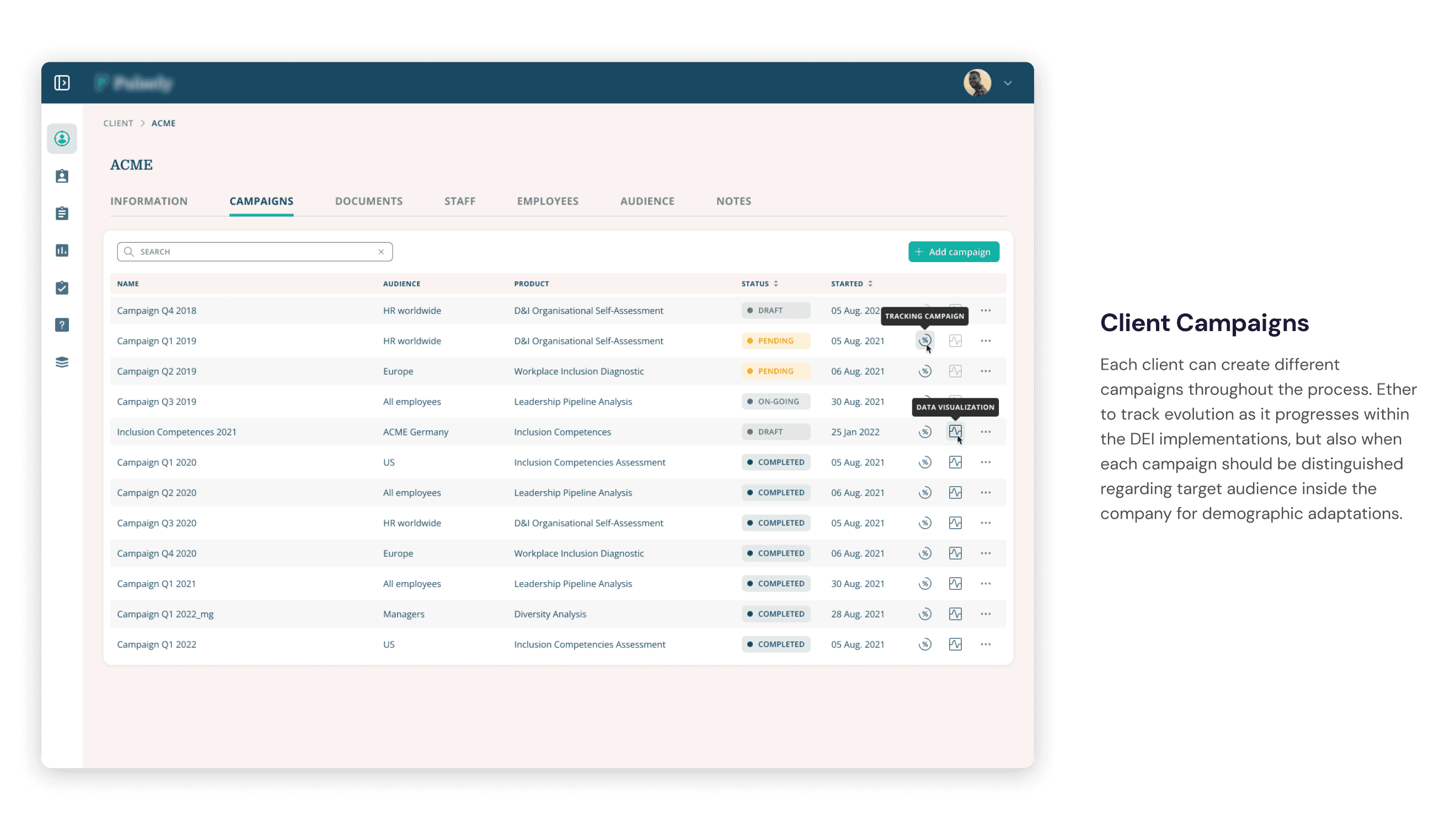Open the clients section in sidebar
1456x831 pixels.
coord(62,138)
